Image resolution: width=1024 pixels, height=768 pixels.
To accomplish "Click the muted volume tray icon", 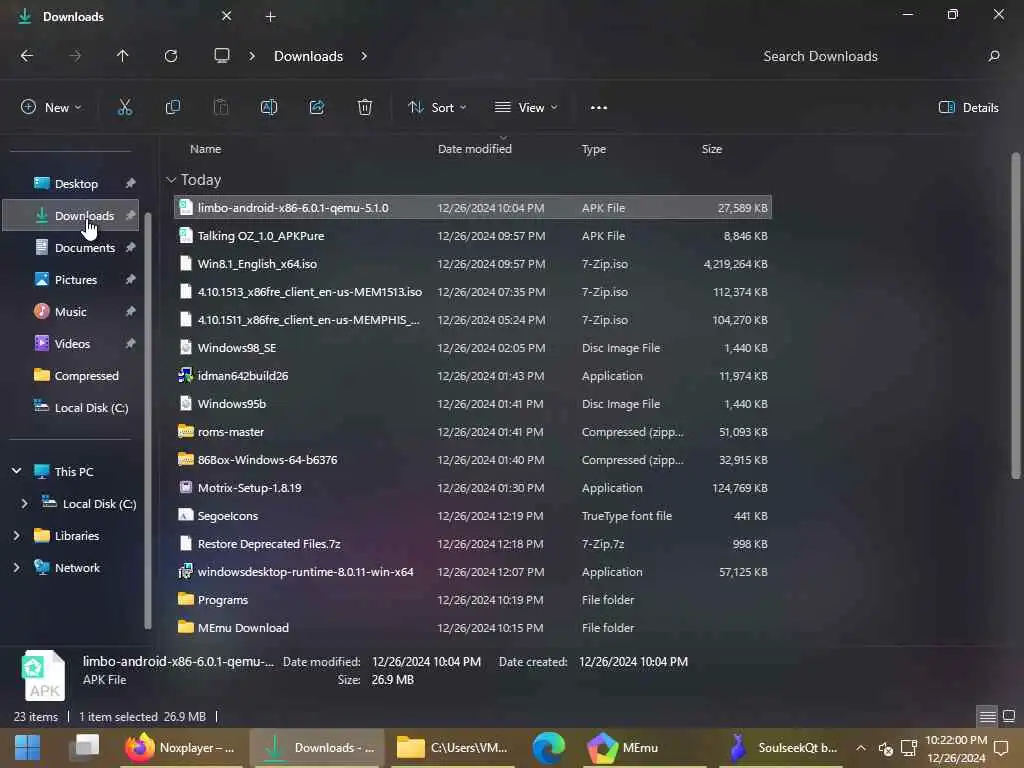I will (x=885, y=748).
